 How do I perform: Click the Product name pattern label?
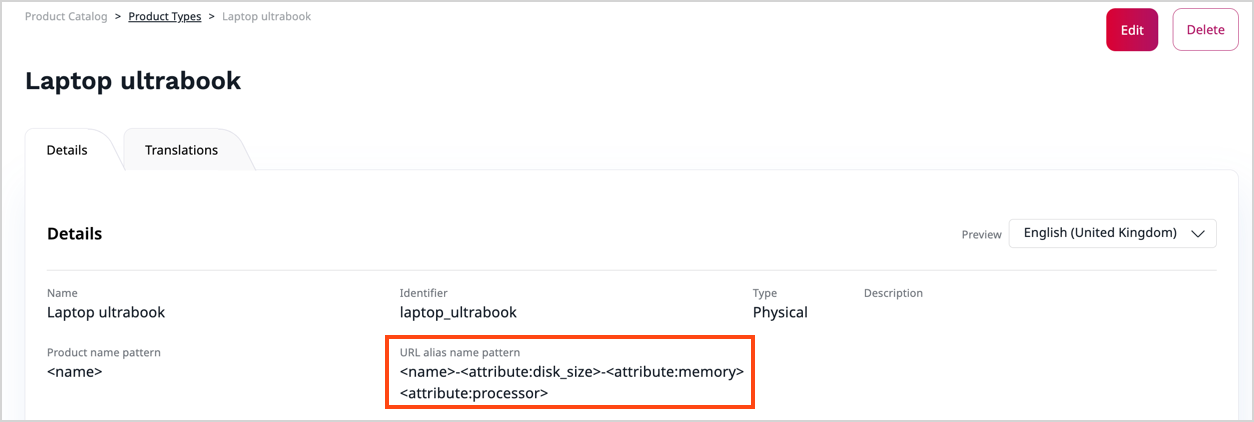104,353
